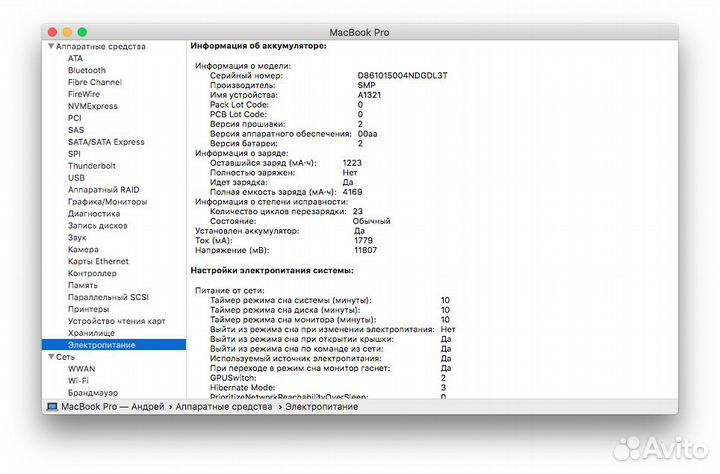Select Запись дисков in the sidebar
The width and height of the screenshot is (720, 474).
(x=97, y=226)
